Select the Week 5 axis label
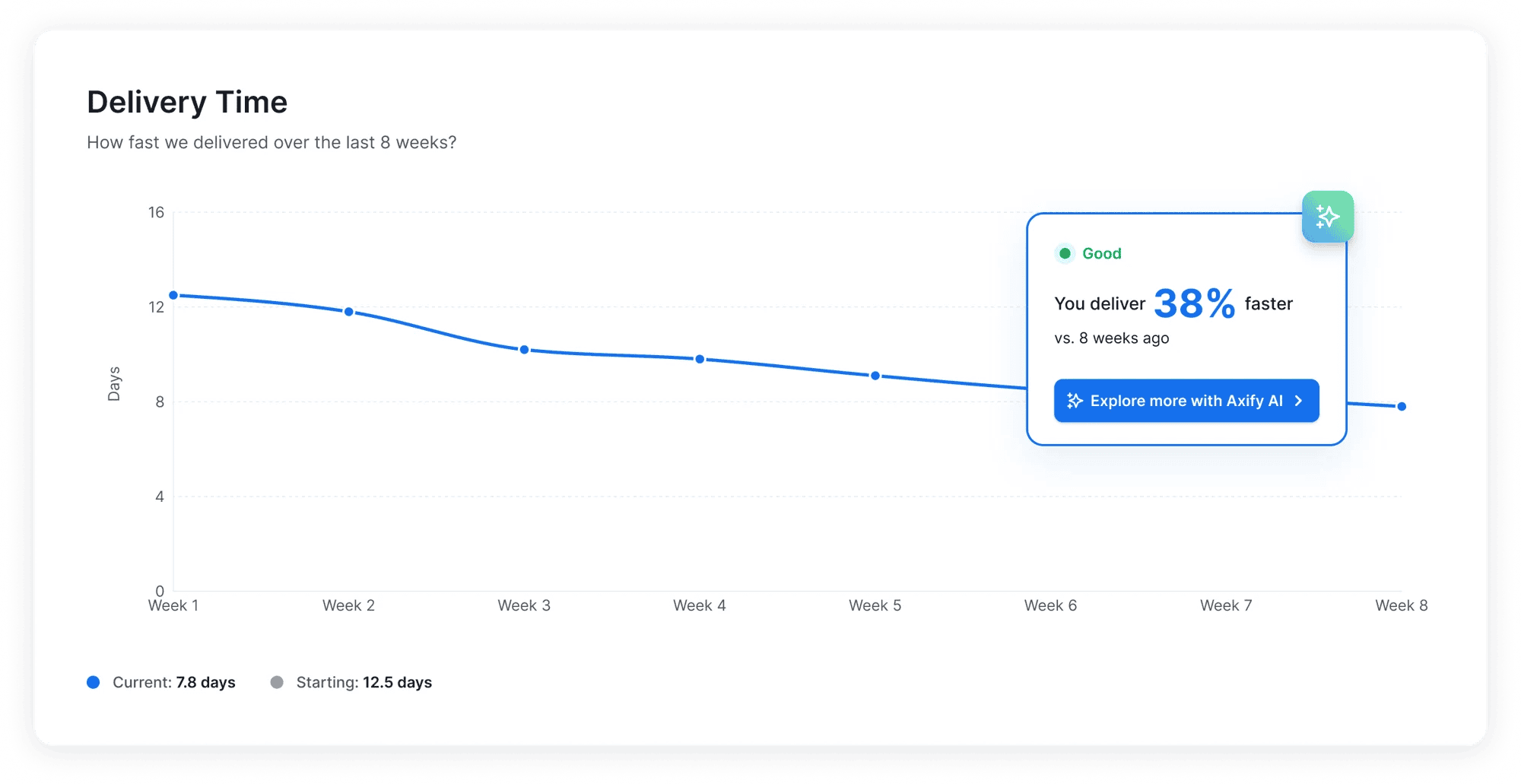1521x784 pixels. coord(875,605)
